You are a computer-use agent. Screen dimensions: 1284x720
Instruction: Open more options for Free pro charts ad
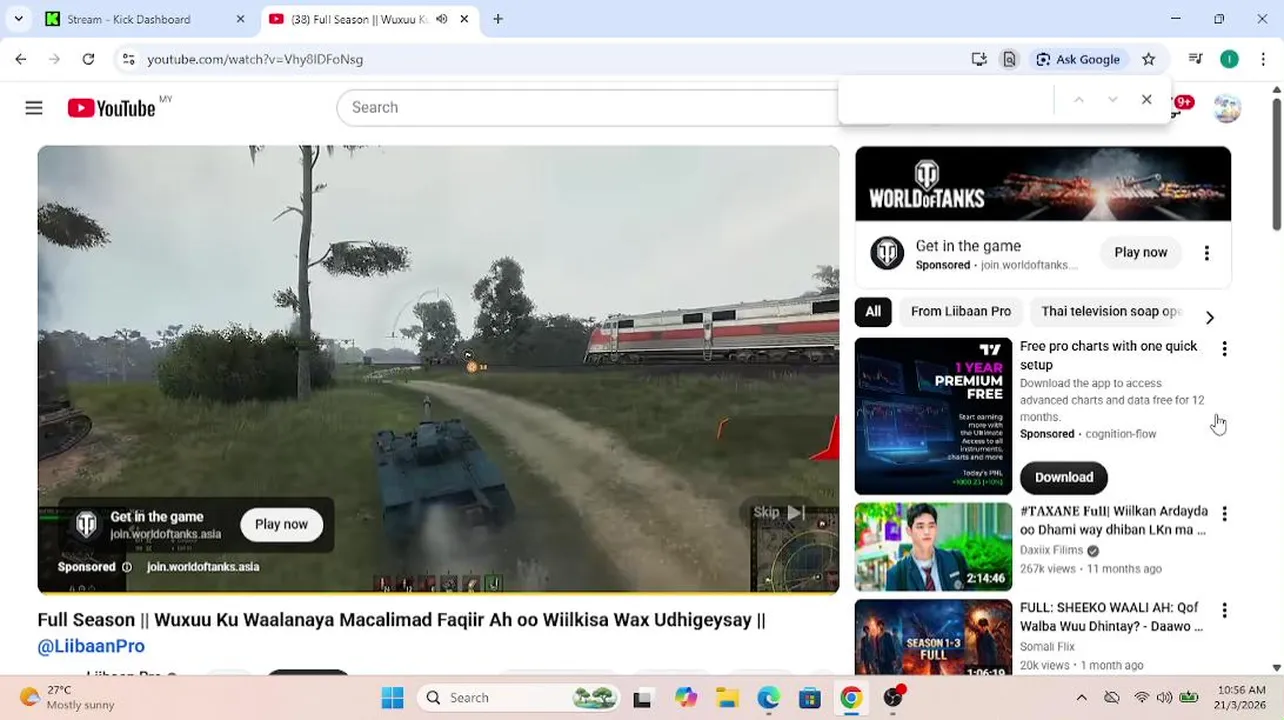pos(1224,349)
